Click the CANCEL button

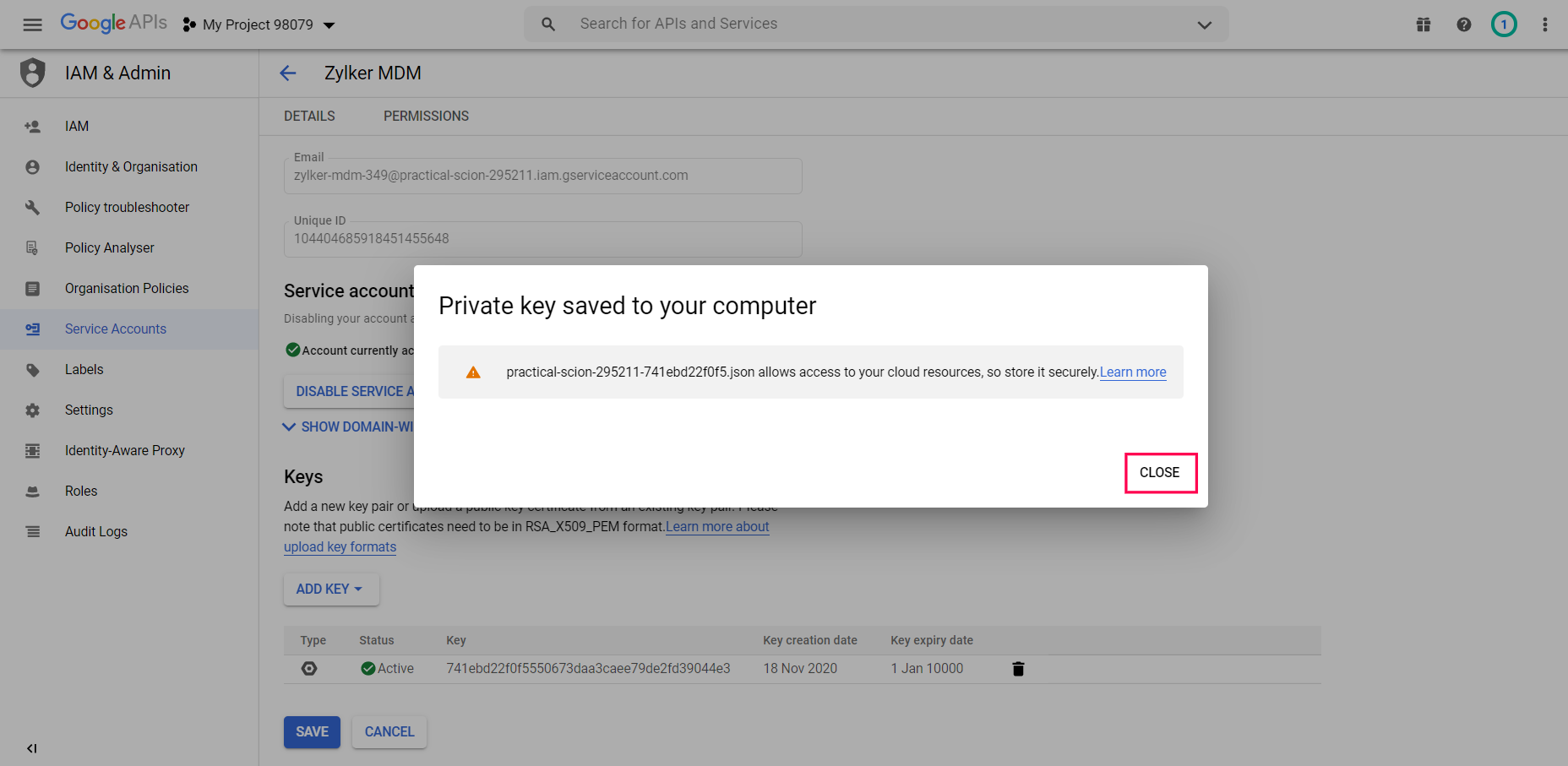tap(389, 732)
